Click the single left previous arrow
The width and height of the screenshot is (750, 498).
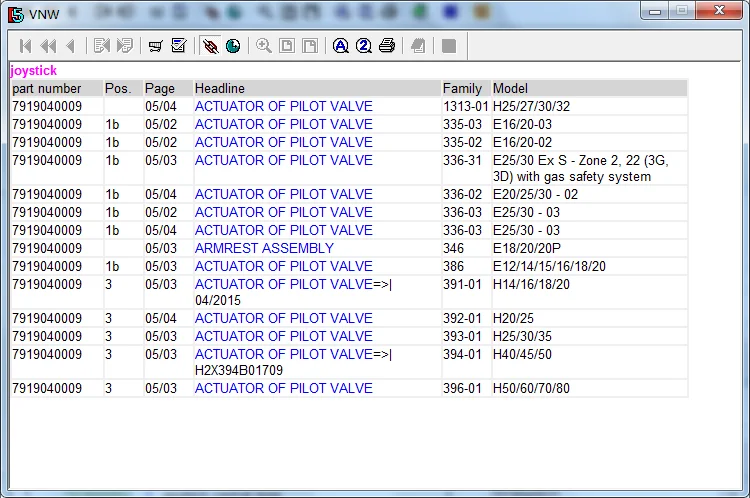coord(71,46)
